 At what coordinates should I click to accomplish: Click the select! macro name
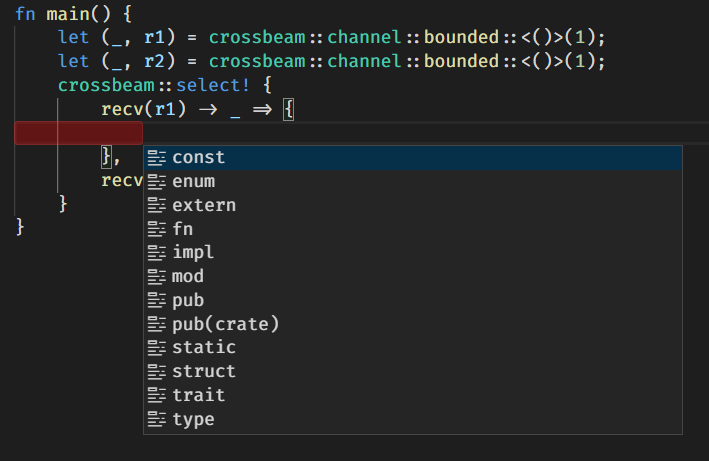[213, 85]
